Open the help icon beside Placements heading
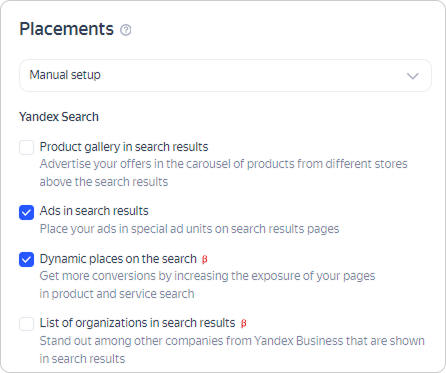Screen dimensions: 446x373 pos(126,30)
